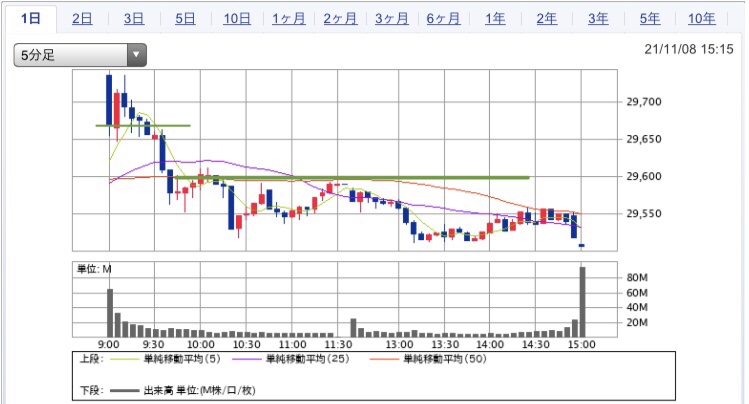This screenshot has height=404, width=749.
Task: Click the 13:30 time axis label
Action: pyautogui.click(x=445, y=344)
